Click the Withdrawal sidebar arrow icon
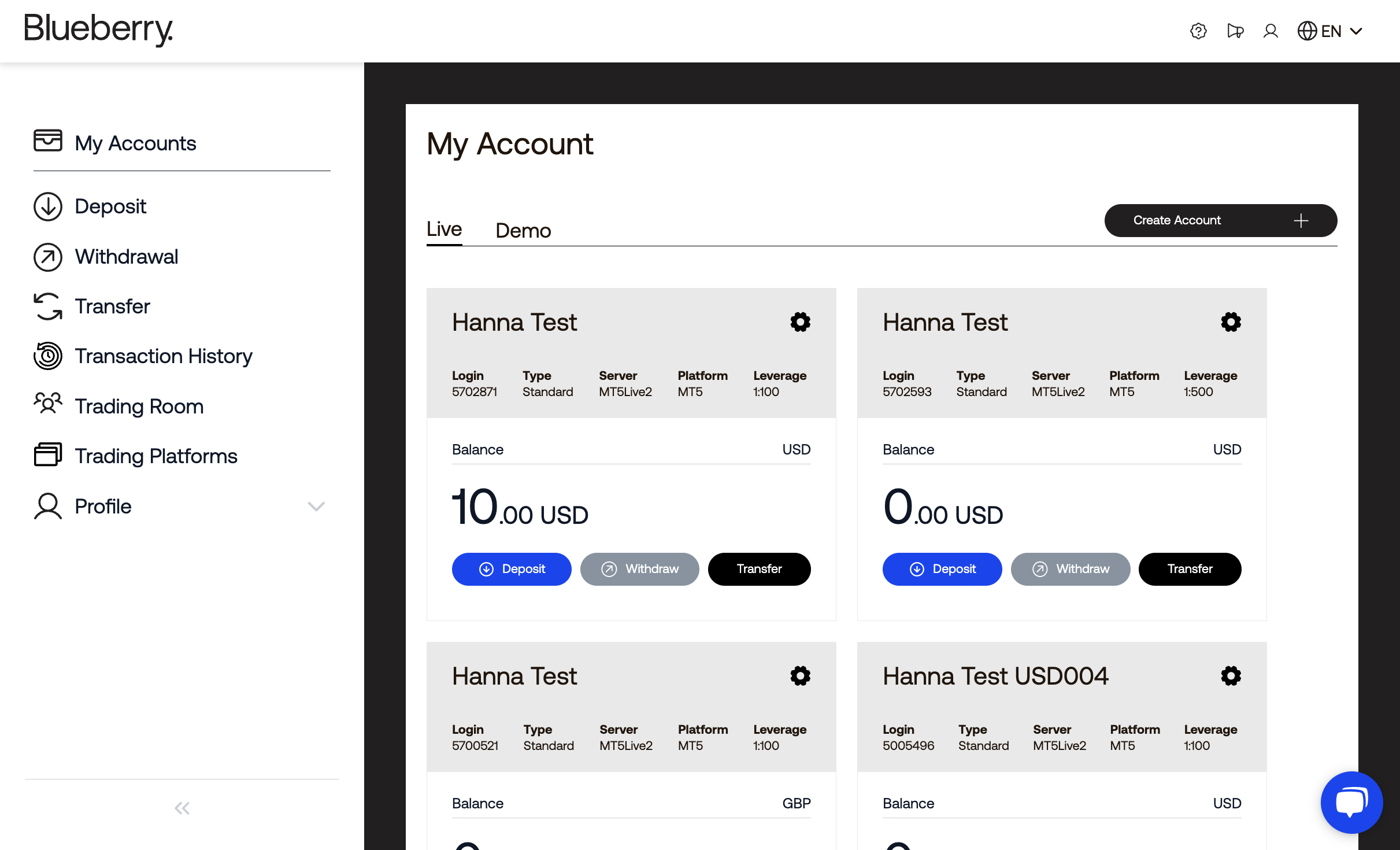Screen dimensions: 1400x850 point(48,257)
